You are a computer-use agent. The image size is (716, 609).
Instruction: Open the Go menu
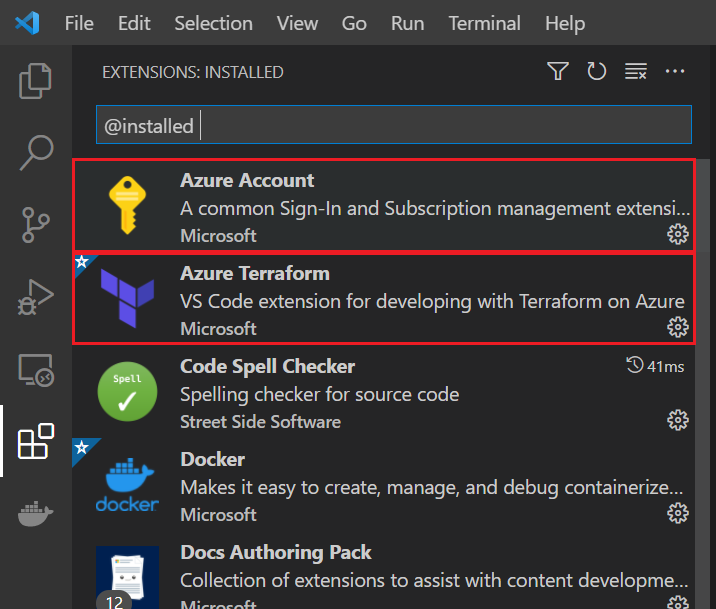(354, 23)
